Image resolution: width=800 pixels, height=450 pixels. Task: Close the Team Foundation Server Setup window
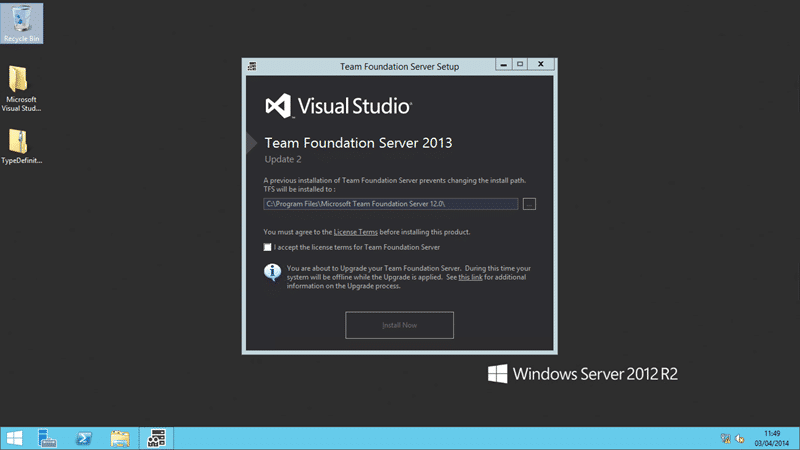pos(541,64)
